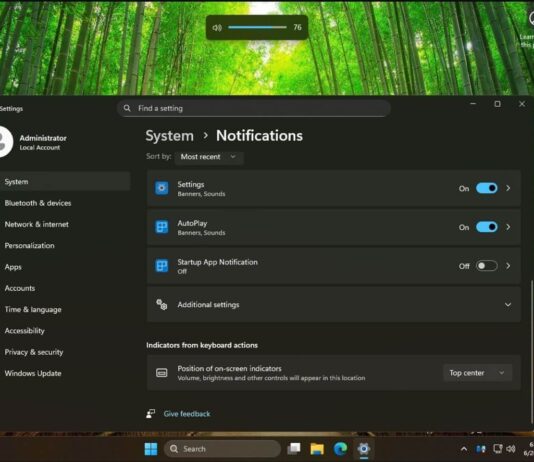Click the speaker icon in volume flyout
Image resolution: width=534 pixels, height=462 pixels.
coord(217,27)
